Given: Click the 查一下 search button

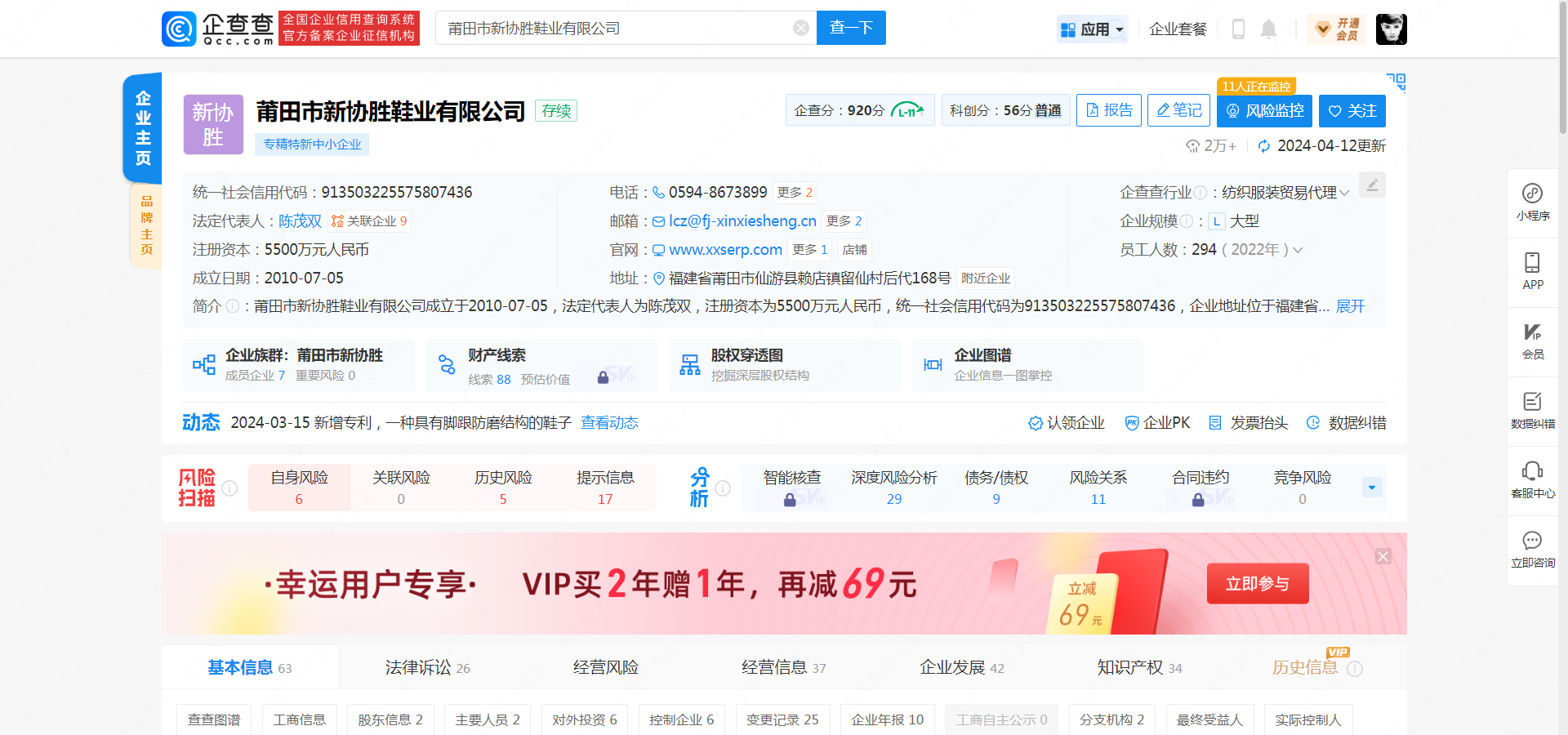Looking at the screenshot, I should point(851,28).
